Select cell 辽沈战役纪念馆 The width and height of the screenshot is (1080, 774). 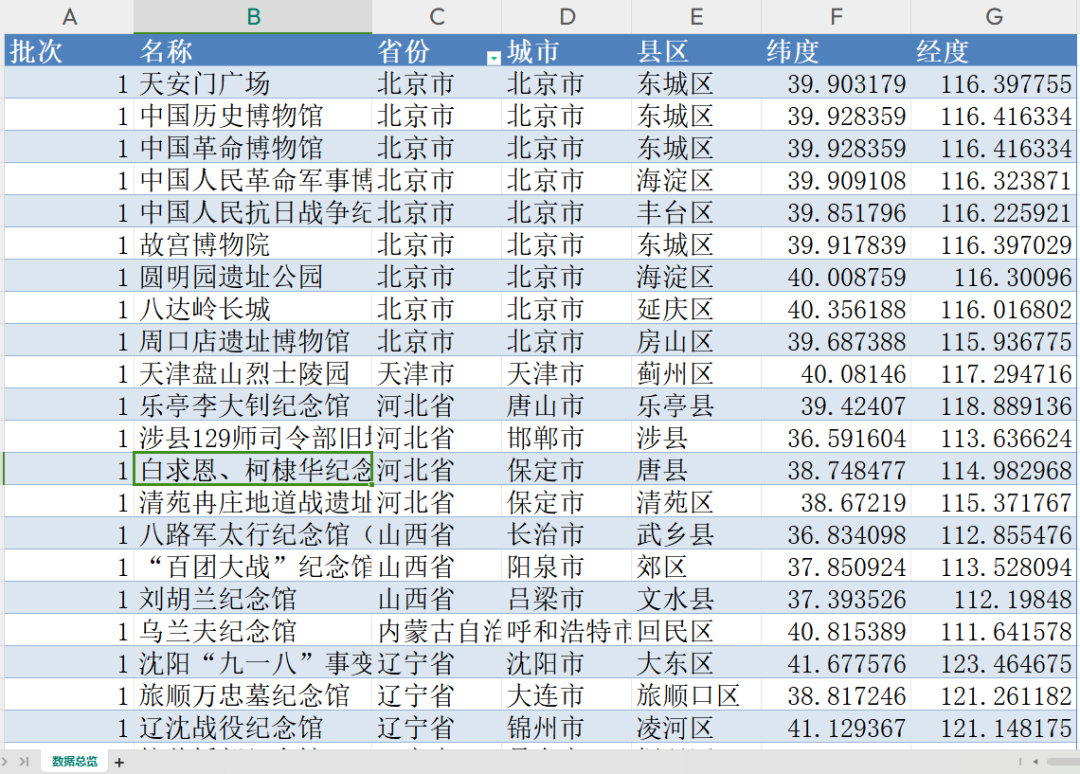pyautogui.click(x=253, y=727)
